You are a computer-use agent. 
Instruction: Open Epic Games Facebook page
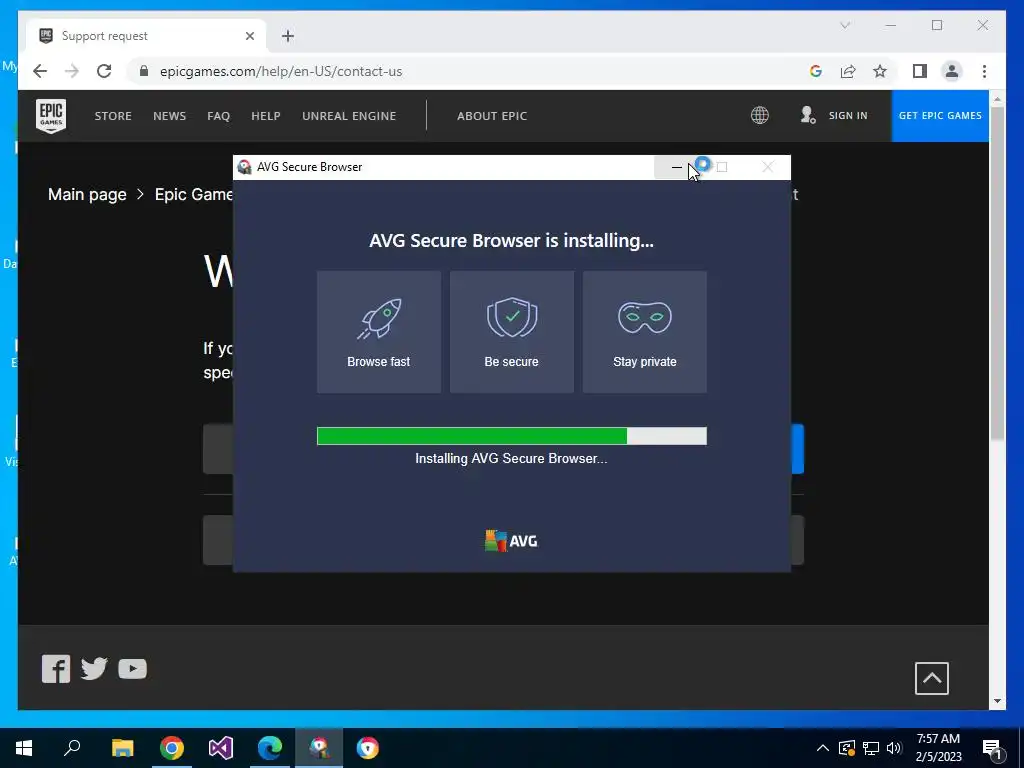56,669
